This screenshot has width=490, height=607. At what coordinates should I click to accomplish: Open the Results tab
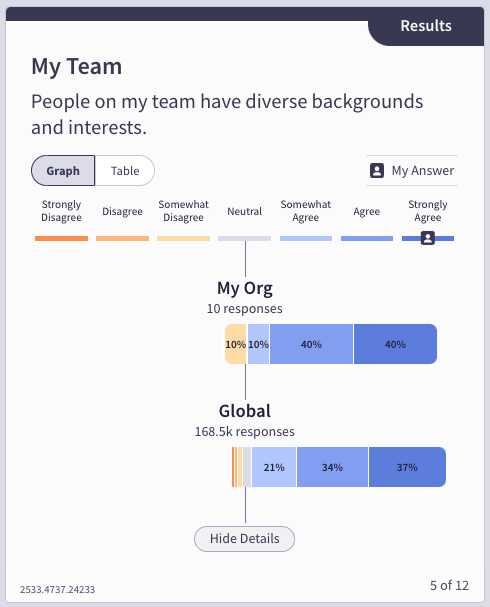coord(426,26)
